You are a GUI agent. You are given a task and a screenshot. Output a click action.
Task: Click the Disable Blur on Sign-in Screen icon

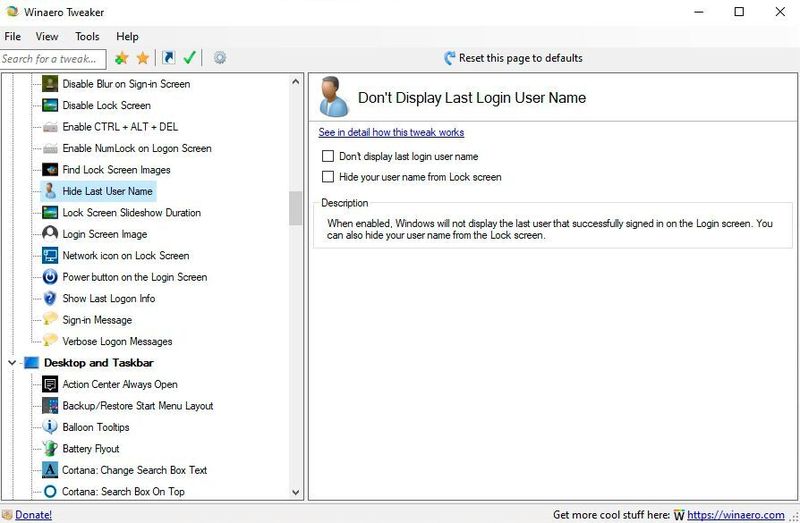[50, 84]
